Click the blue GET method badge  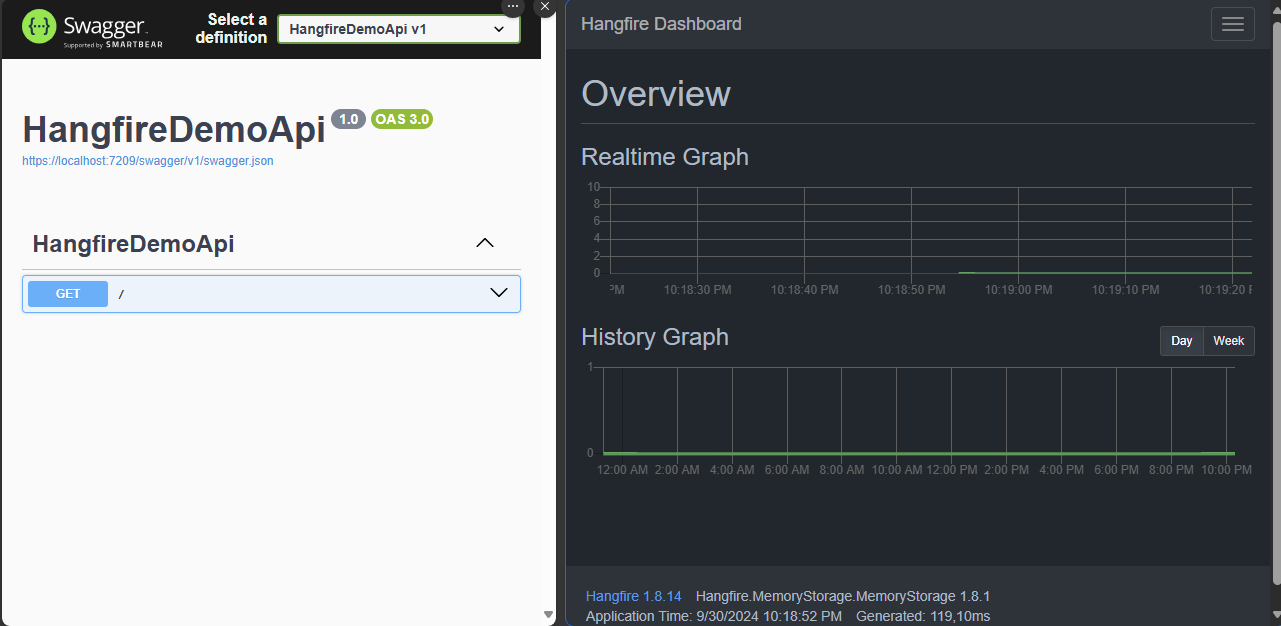[68, 294]
